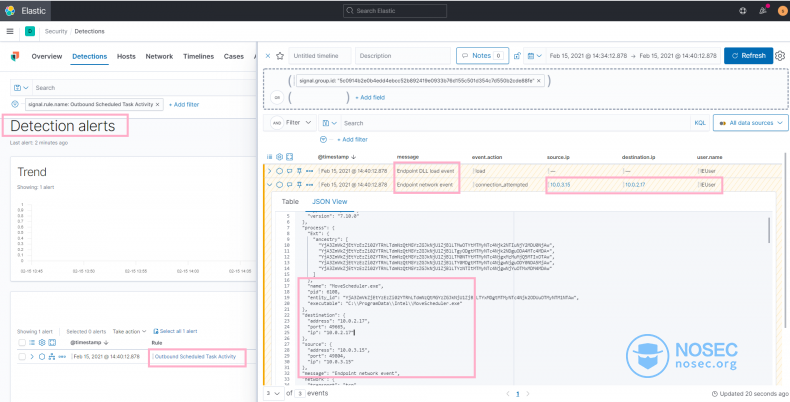
Task: Open the timeline settings gear
Action: (780, 56)
